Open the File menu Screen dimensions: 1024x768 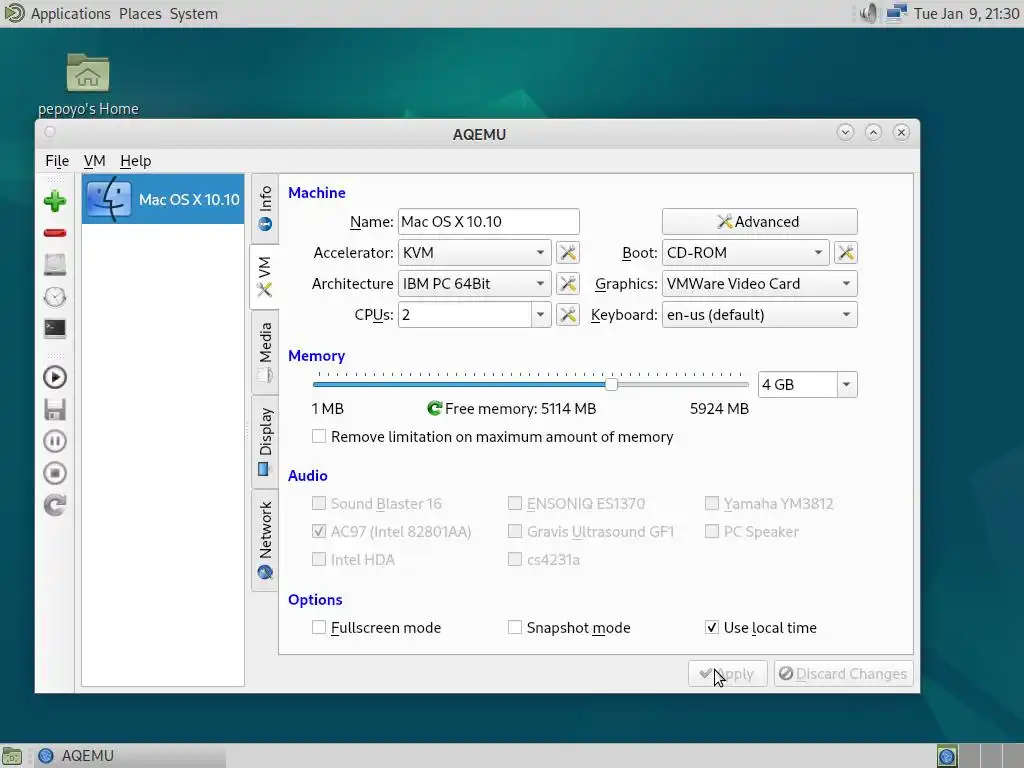pos(57,161)
